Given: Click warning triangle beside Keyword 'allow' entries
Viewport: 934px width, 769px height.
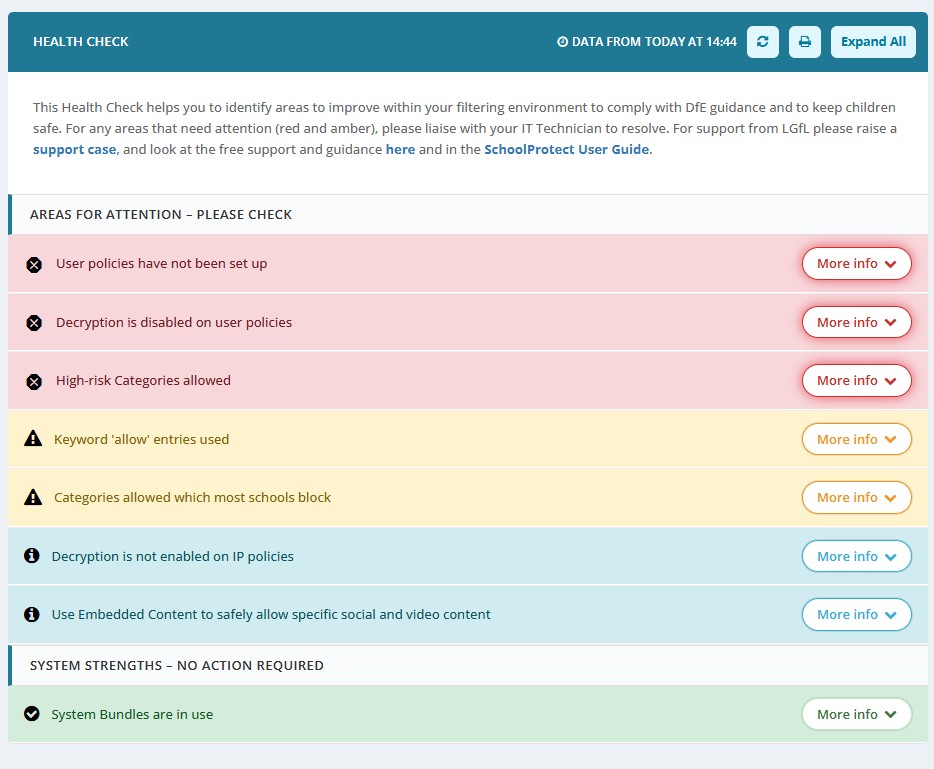Looking at the screenshot, I should [x=33, y=439].
